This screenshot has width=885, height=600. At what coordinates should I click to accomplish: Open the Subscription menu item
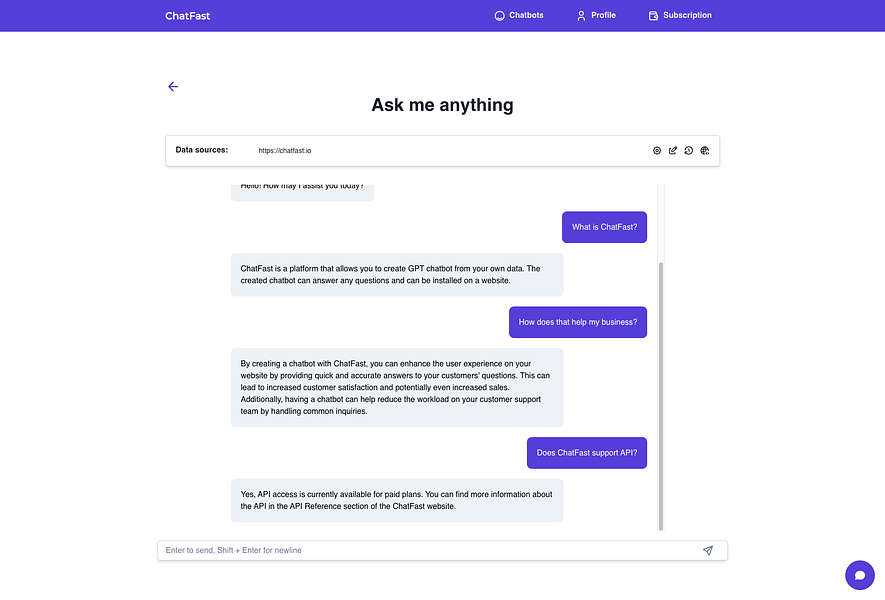(x=687, y=15)
